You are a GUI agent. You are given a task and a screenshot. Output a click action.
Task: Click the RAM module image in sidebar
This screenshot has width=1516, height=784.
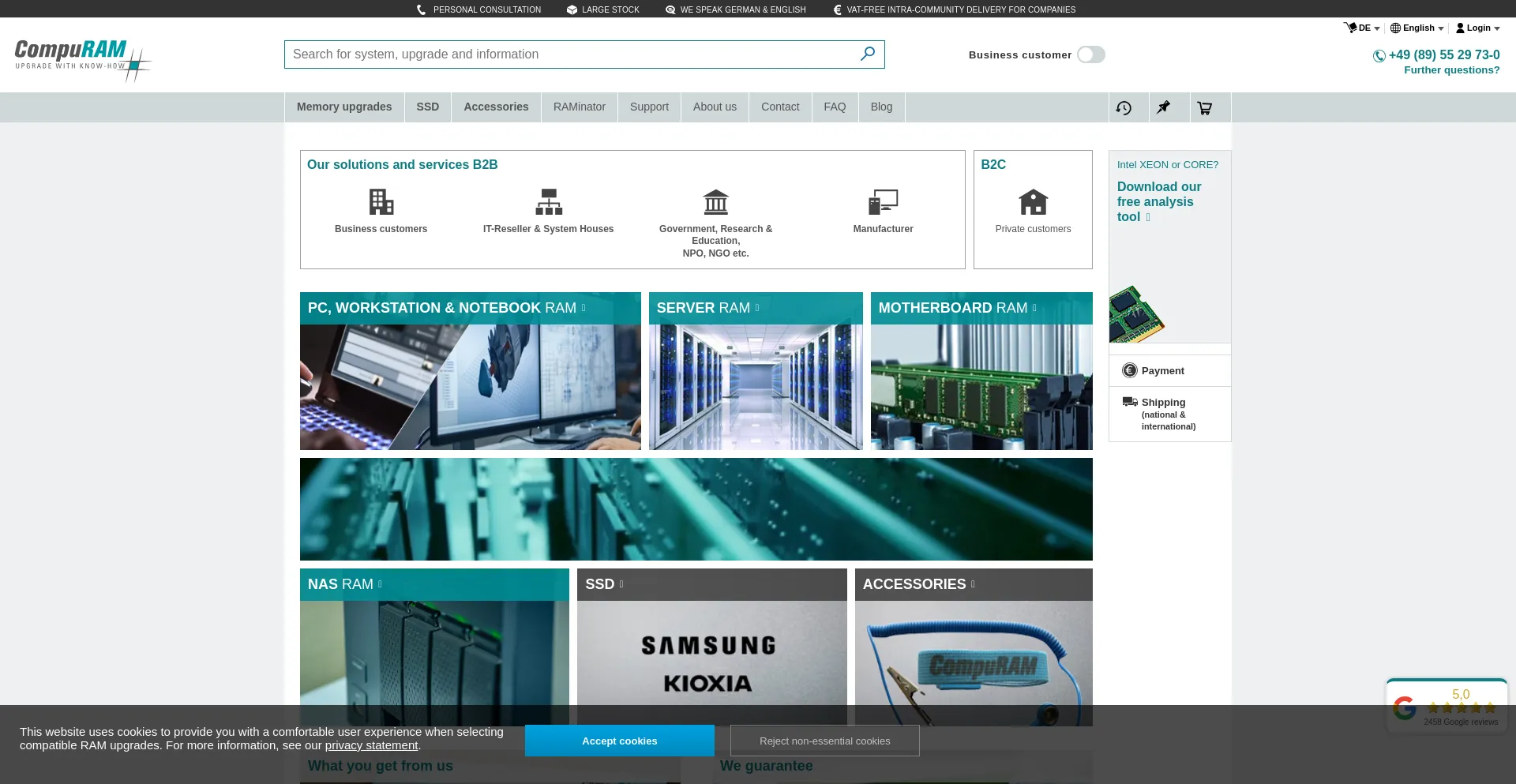1136,314
